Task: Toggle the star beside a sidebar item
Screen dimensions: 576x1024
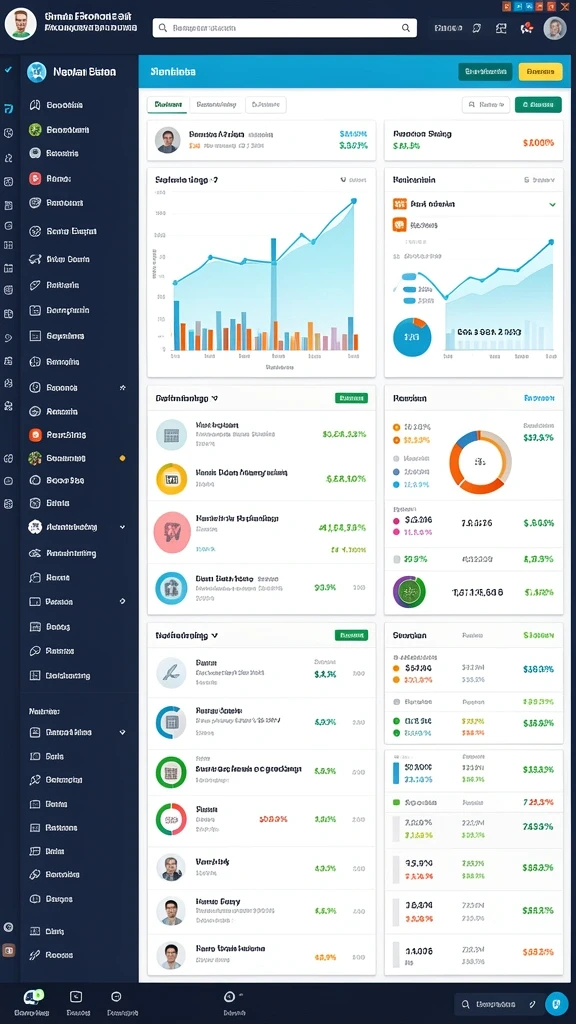Action: 122,387
